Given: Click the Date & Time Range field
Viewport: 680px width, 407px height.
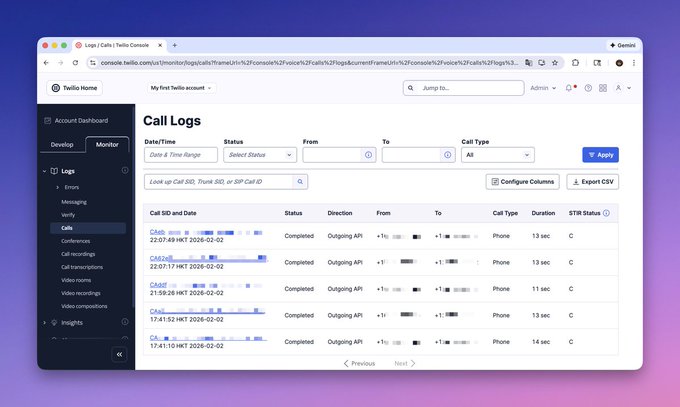Looking at the screenshot, I should (x=181, y=155).
